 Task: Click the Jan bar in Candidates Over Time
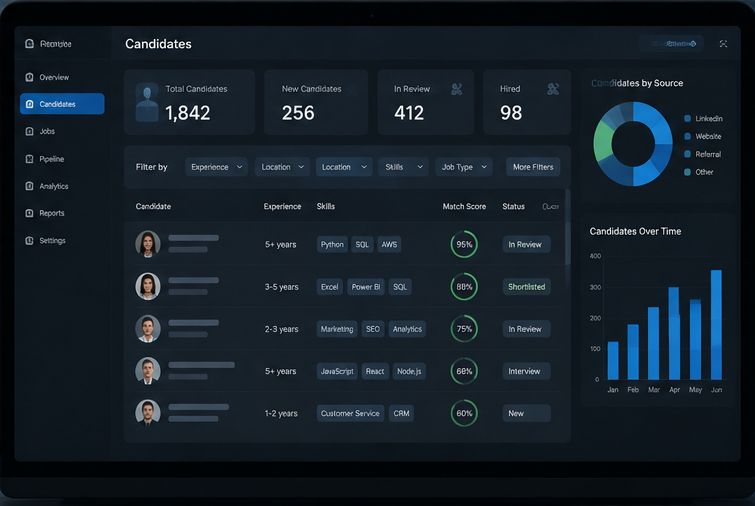613,361
